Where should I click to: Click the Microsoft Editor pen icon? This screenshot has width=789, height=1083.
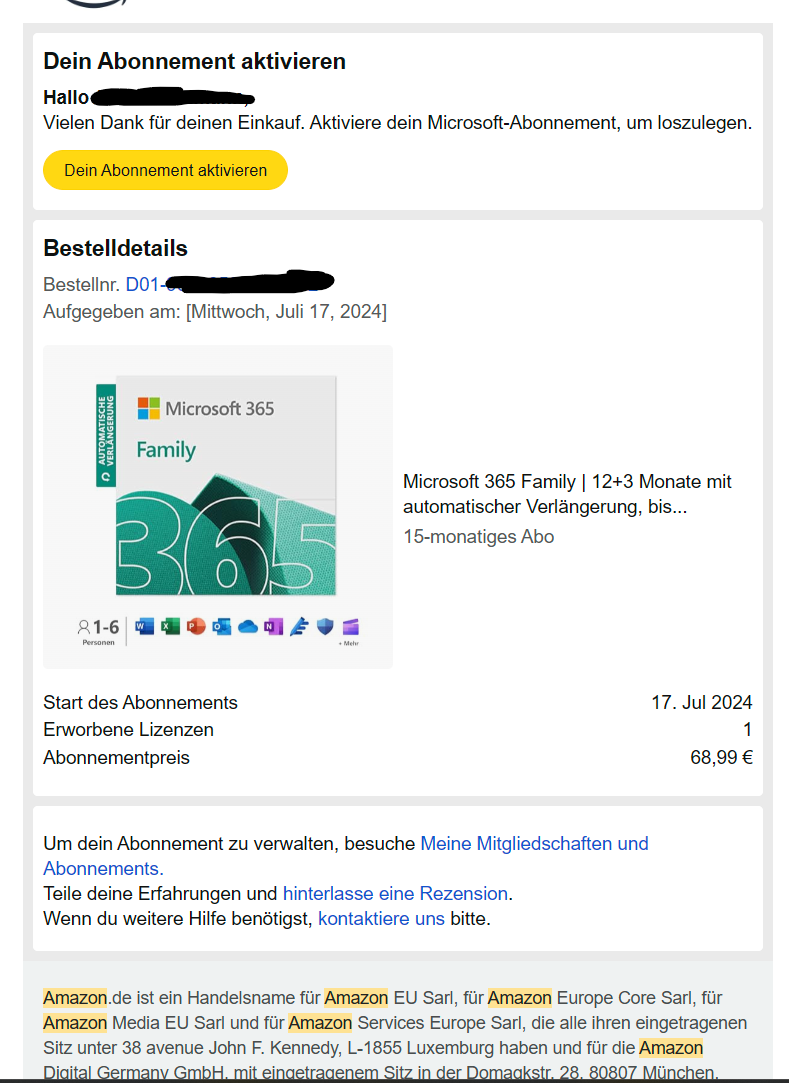299,626
